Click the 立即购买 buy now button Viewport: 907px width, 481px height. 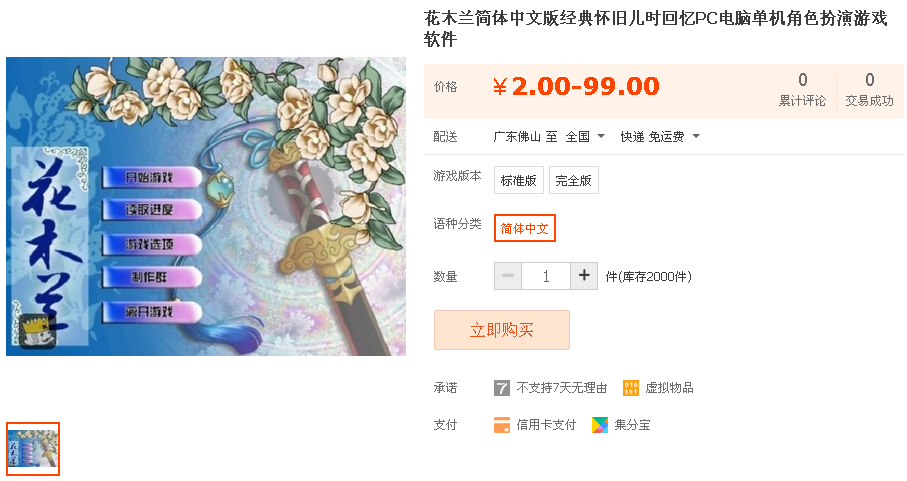click(502, 330)
